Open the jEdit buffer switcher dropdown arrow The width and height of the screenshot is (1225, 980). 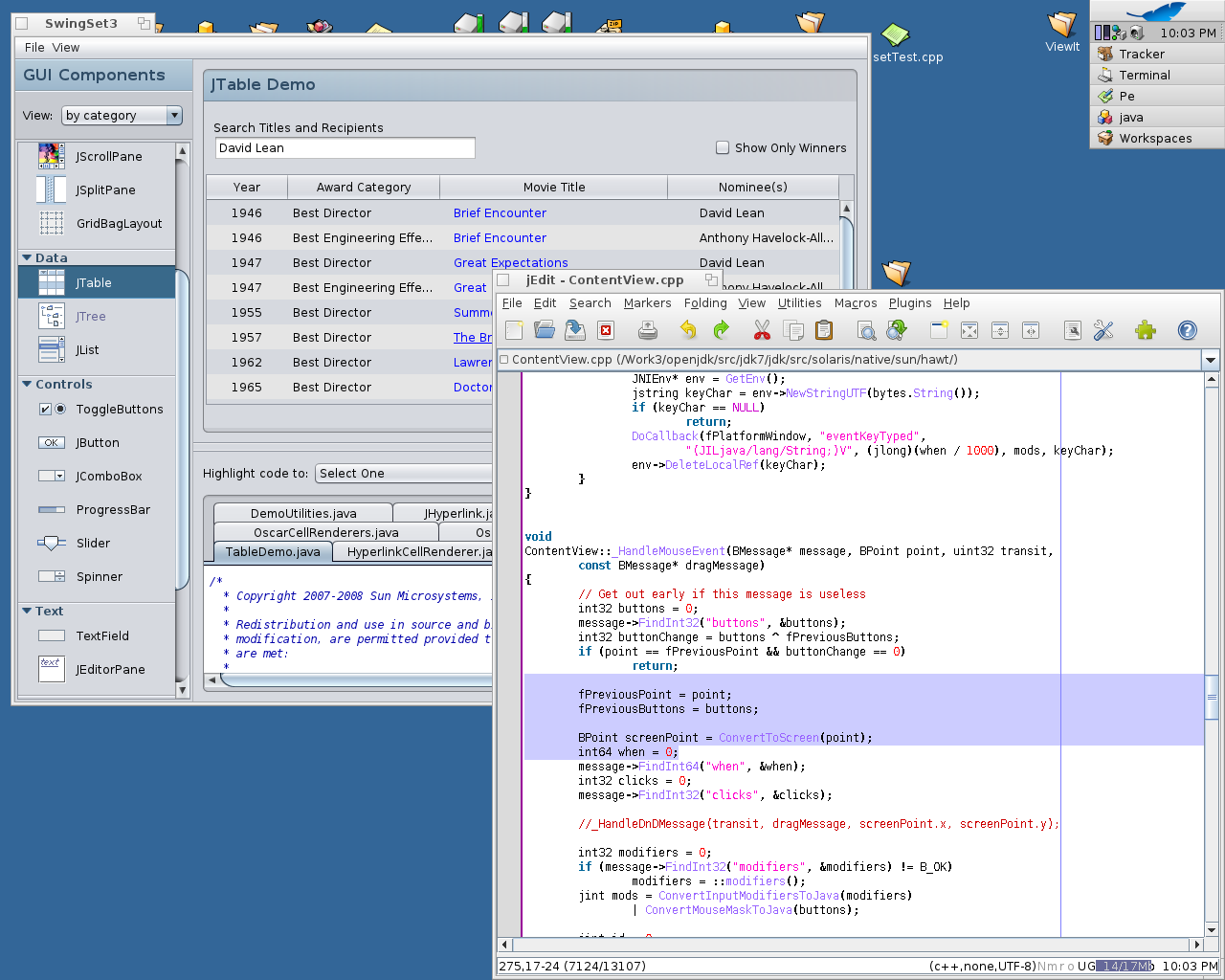1211,360
